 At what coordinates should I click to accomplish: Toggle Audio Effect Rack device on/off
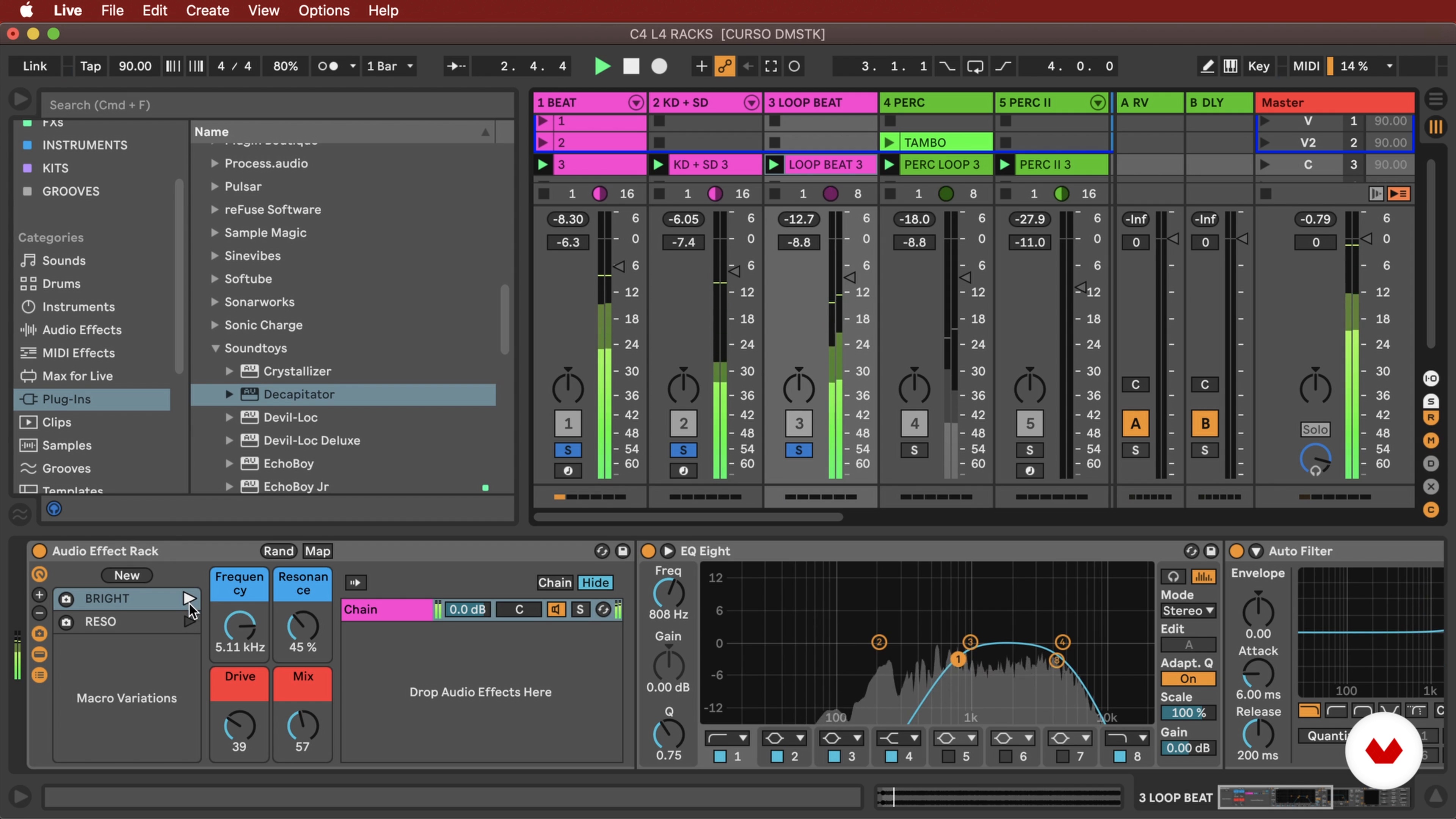click(x=39, y=551)
